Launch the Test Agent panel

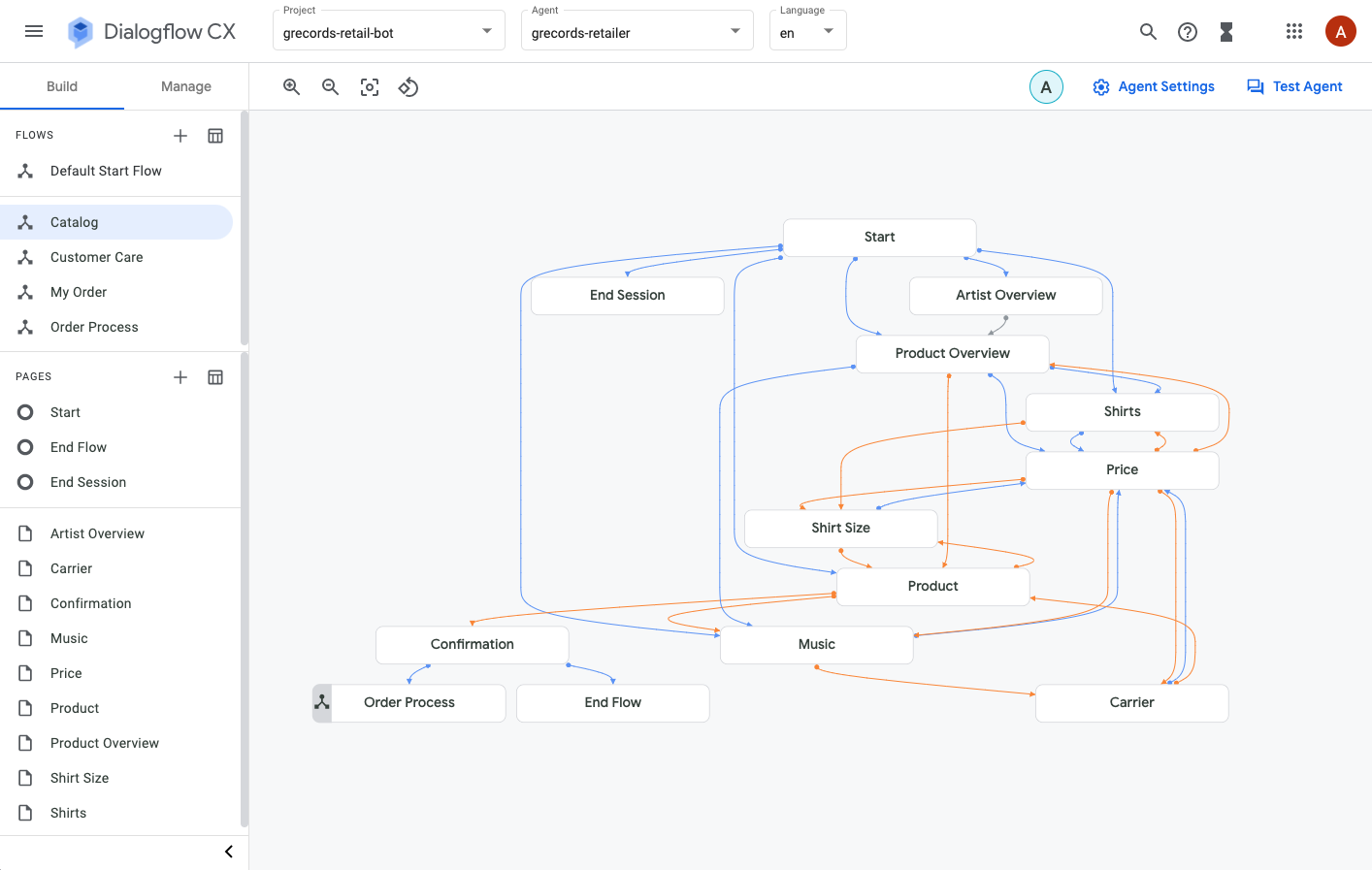pyautogui.click(x=1294, y=86)
